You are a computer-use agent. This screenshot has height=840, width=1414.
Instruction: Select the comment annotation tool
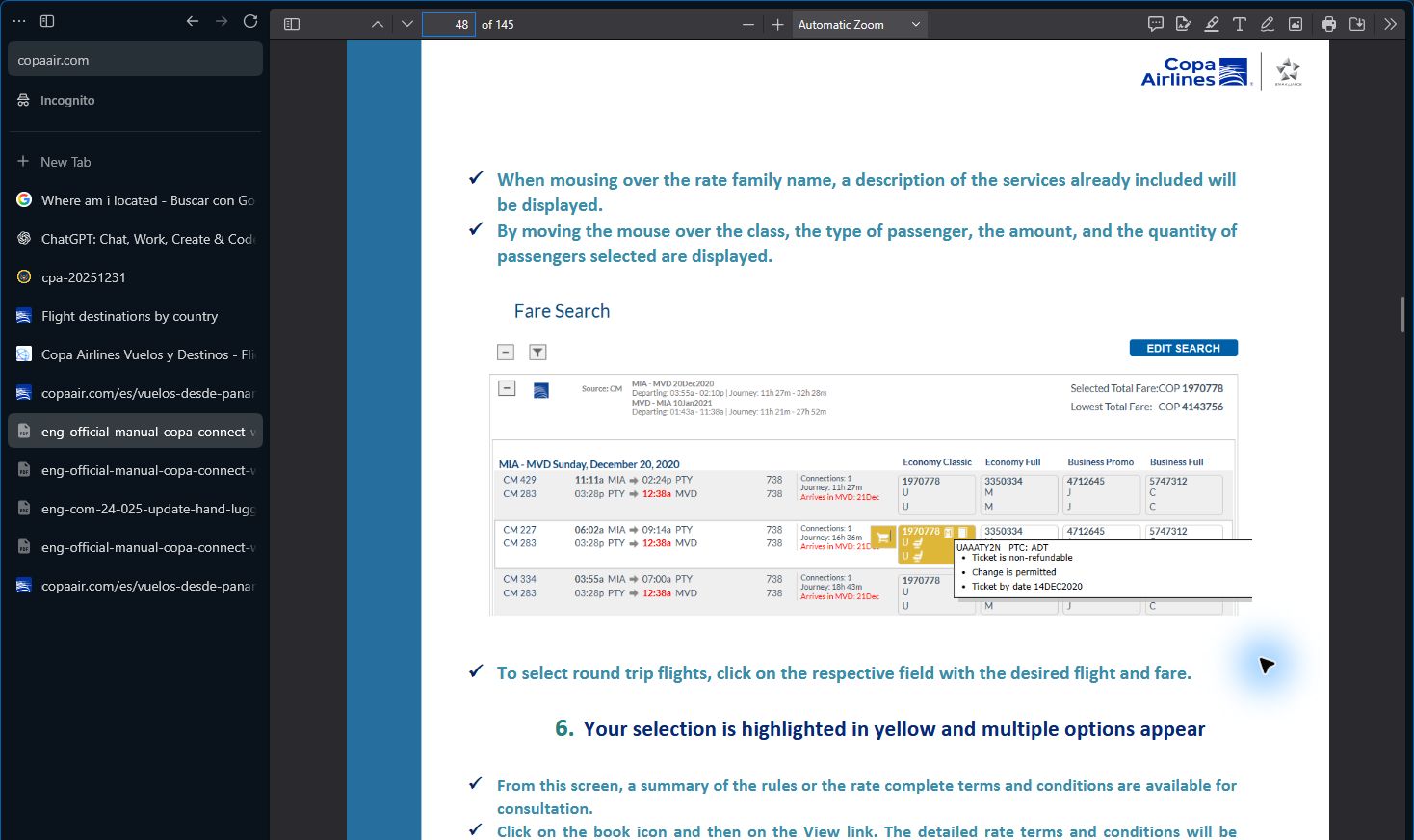coord(1156,24)
